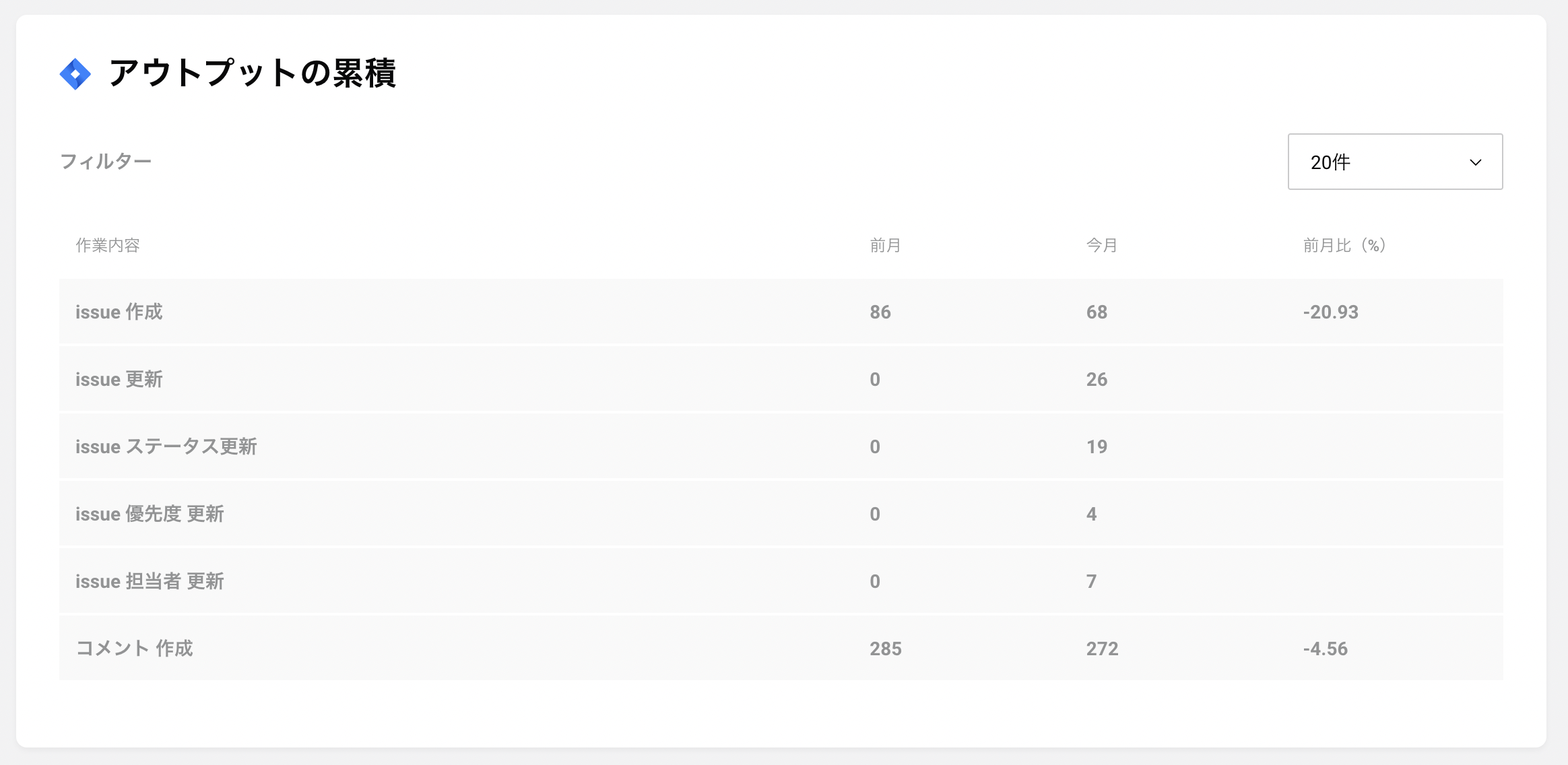Sort by the 作業内容 column header
Image resolution: width=1568 pixels, height=765 pixels.
click(108, 245)
